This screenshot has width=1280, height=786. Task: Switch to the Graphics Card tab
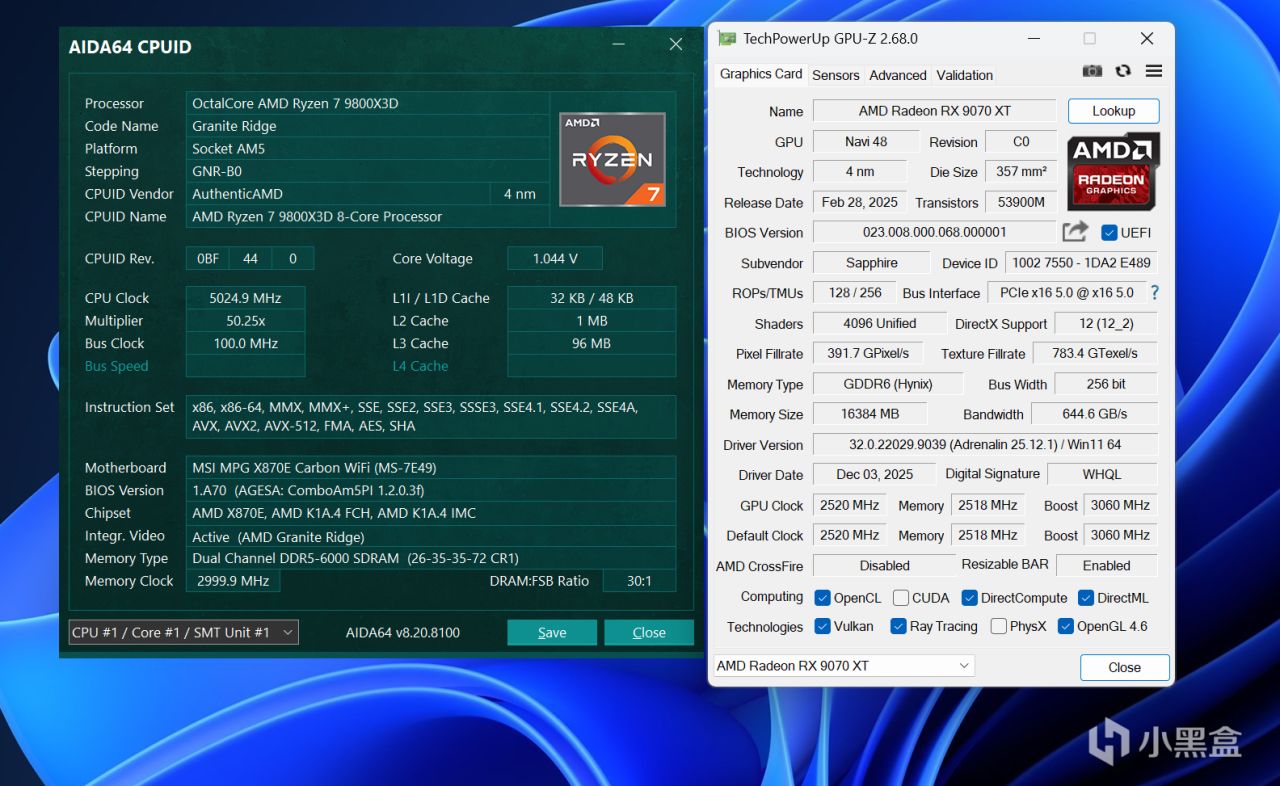click(761, 74)
